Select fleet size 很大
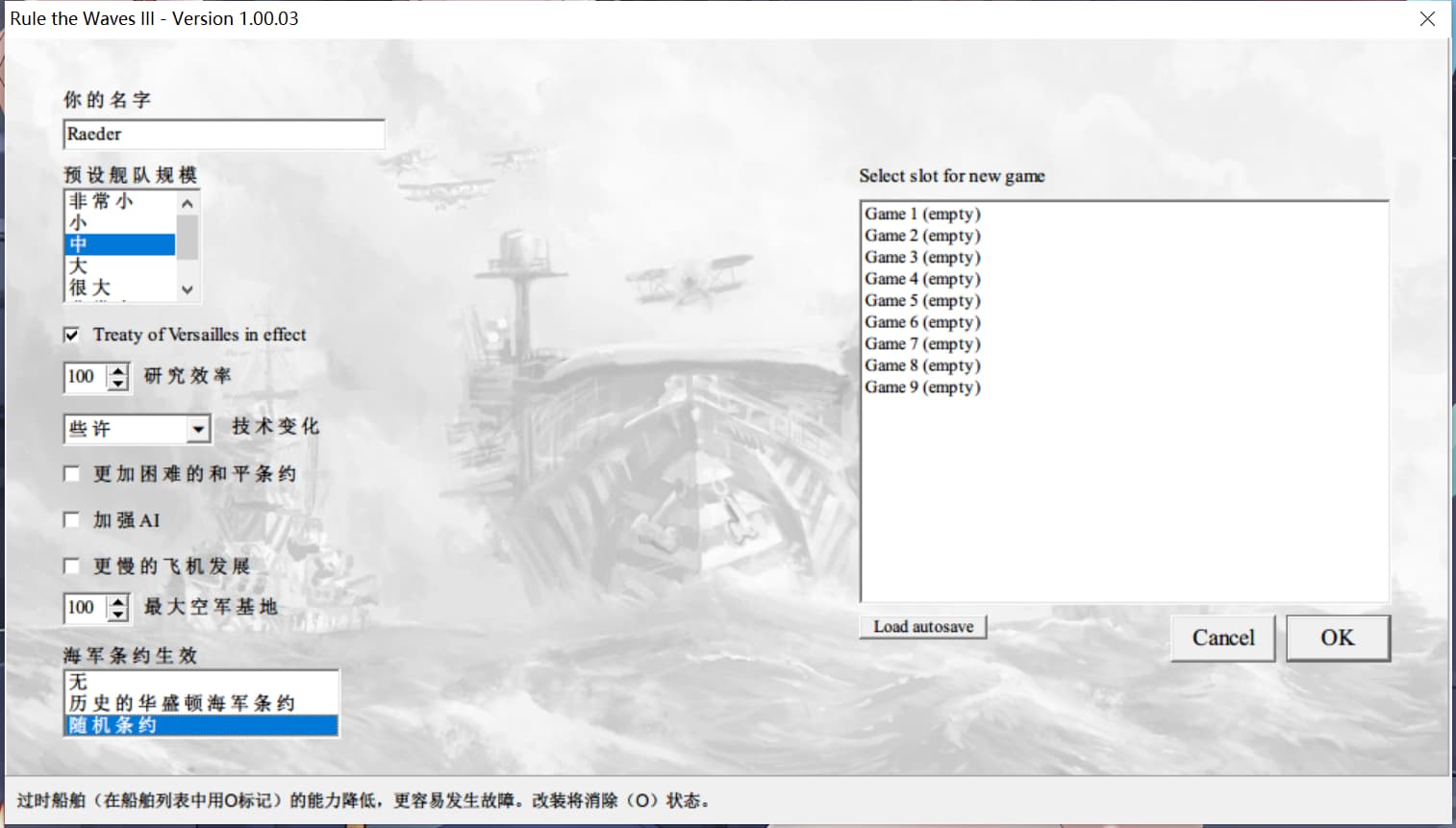The image size is (1456, 828). coord(120,288)
